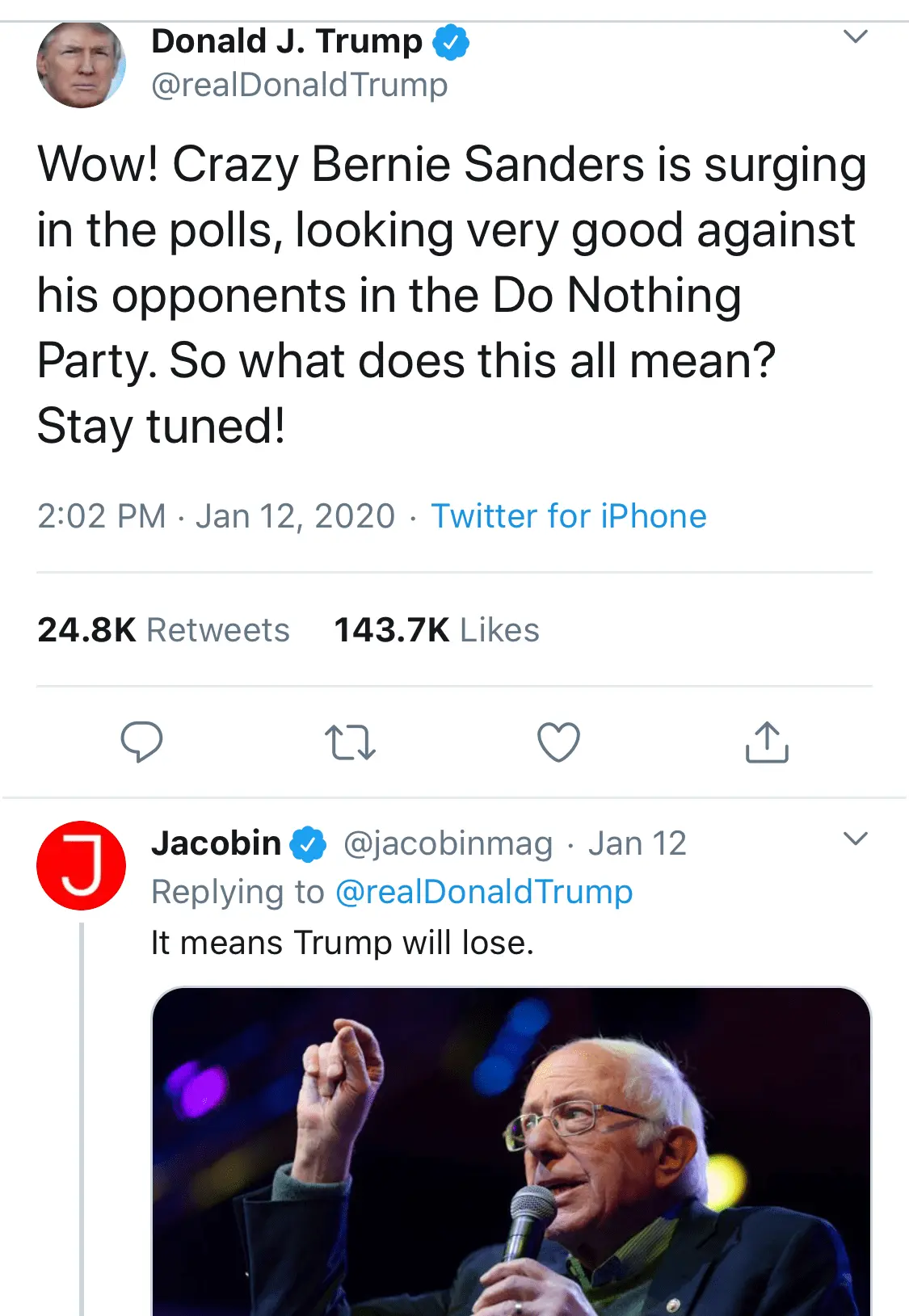View the 143.7K Likes list
909x1316 pixels.
436,630
